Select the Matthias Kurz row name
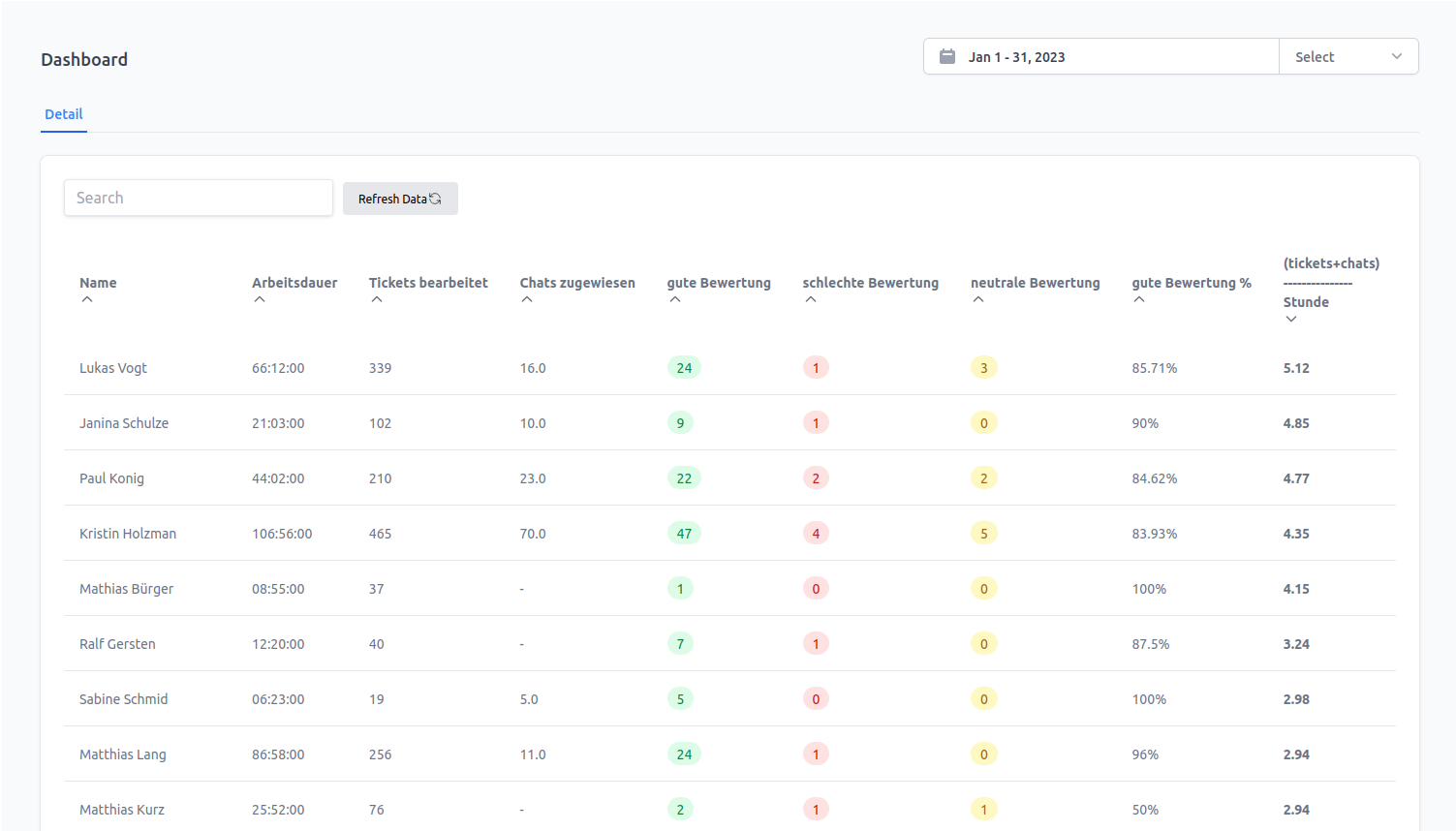 122,810
